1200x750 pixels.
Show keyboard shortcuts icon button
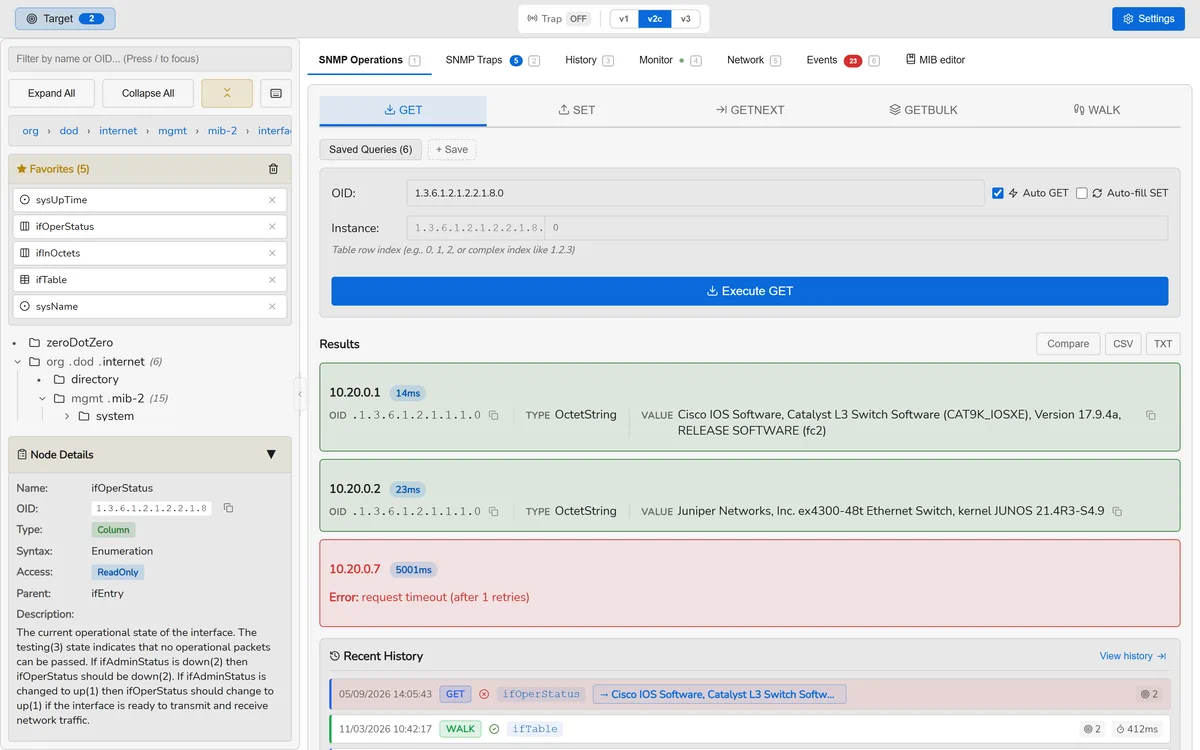click(275, 93)
